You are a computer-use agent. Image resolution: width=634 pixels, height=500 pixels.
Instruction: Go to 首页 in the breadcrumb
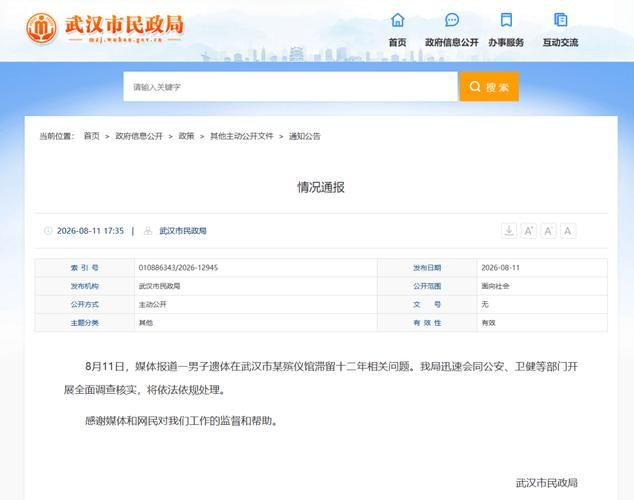(x=91, y=136)
